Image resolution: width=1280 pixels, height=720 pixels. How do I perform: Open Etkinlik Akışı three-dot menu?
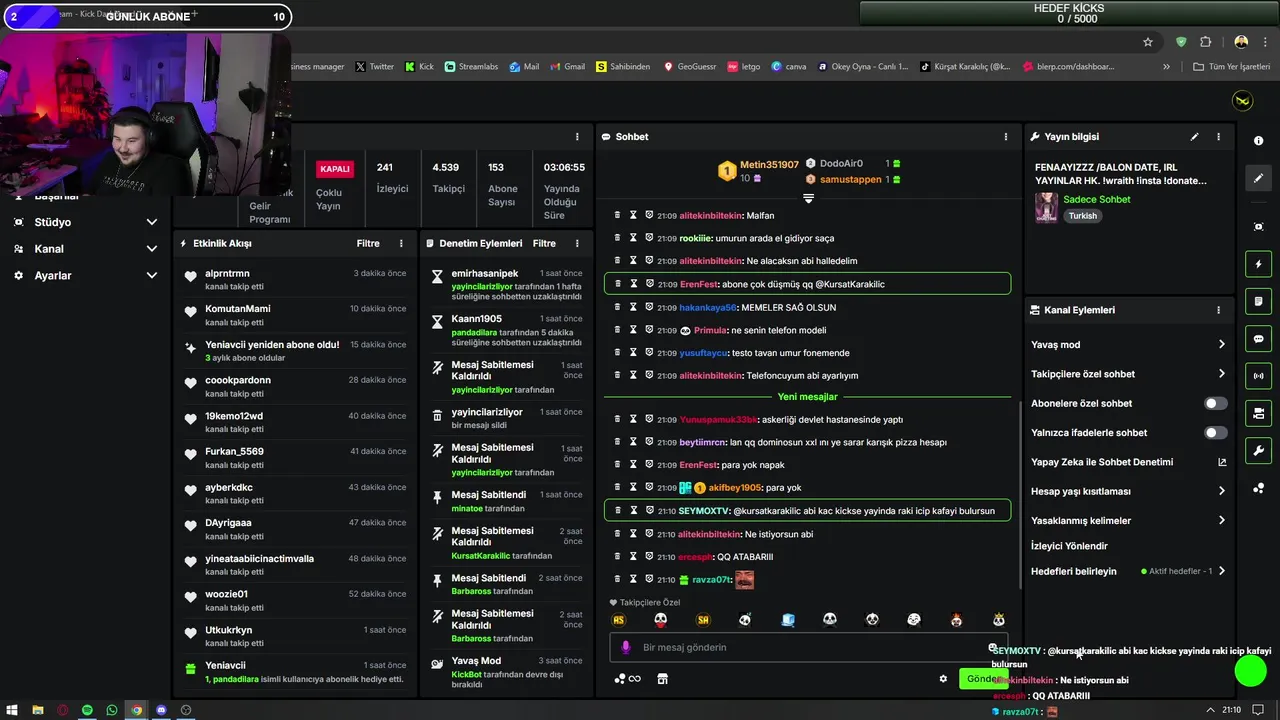401,243
